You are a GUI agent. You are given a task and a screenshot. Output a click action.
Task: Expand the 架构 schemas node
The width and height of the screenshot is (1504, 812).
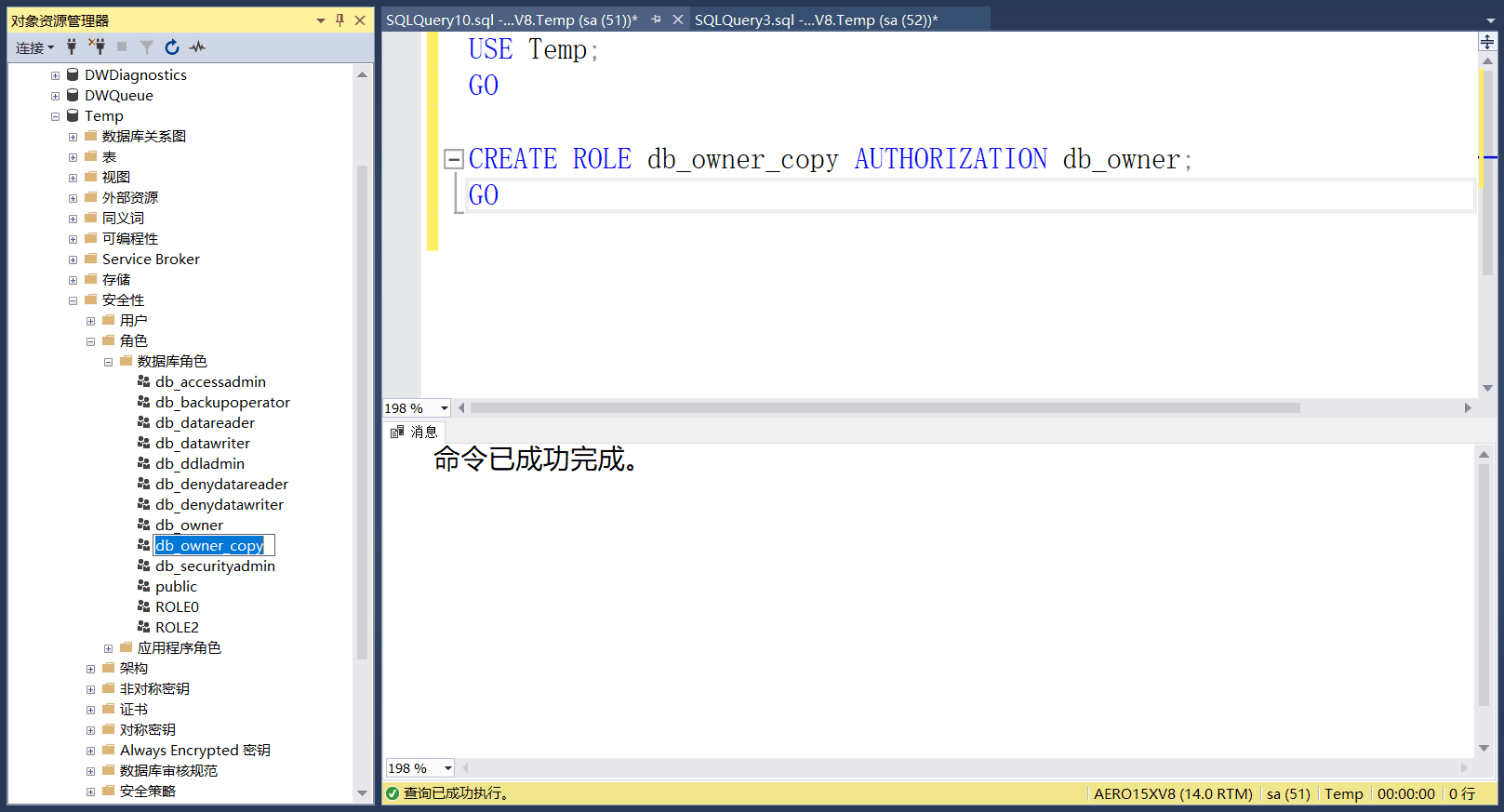pyautogui.click(x=90, y=669)
